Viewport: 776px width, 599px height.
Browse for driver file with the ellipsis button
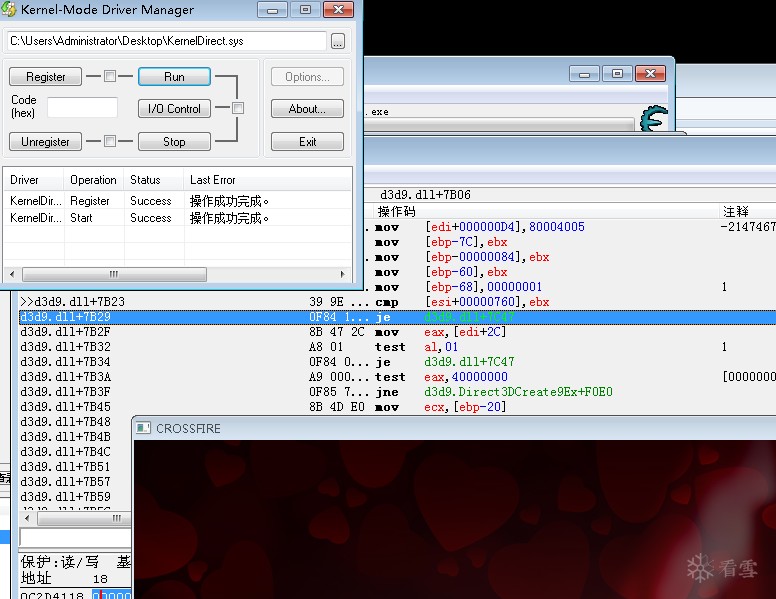tap(338, 42)
